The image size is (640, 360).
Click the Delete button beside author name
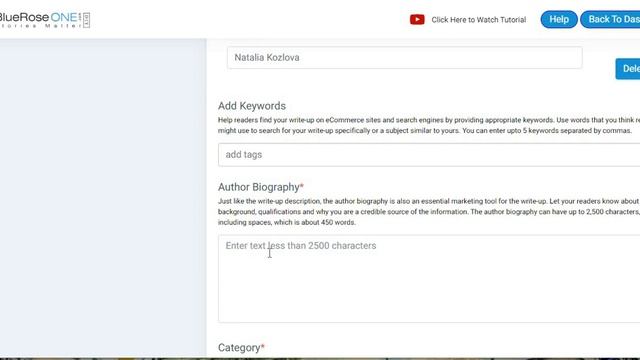[628, 69]
